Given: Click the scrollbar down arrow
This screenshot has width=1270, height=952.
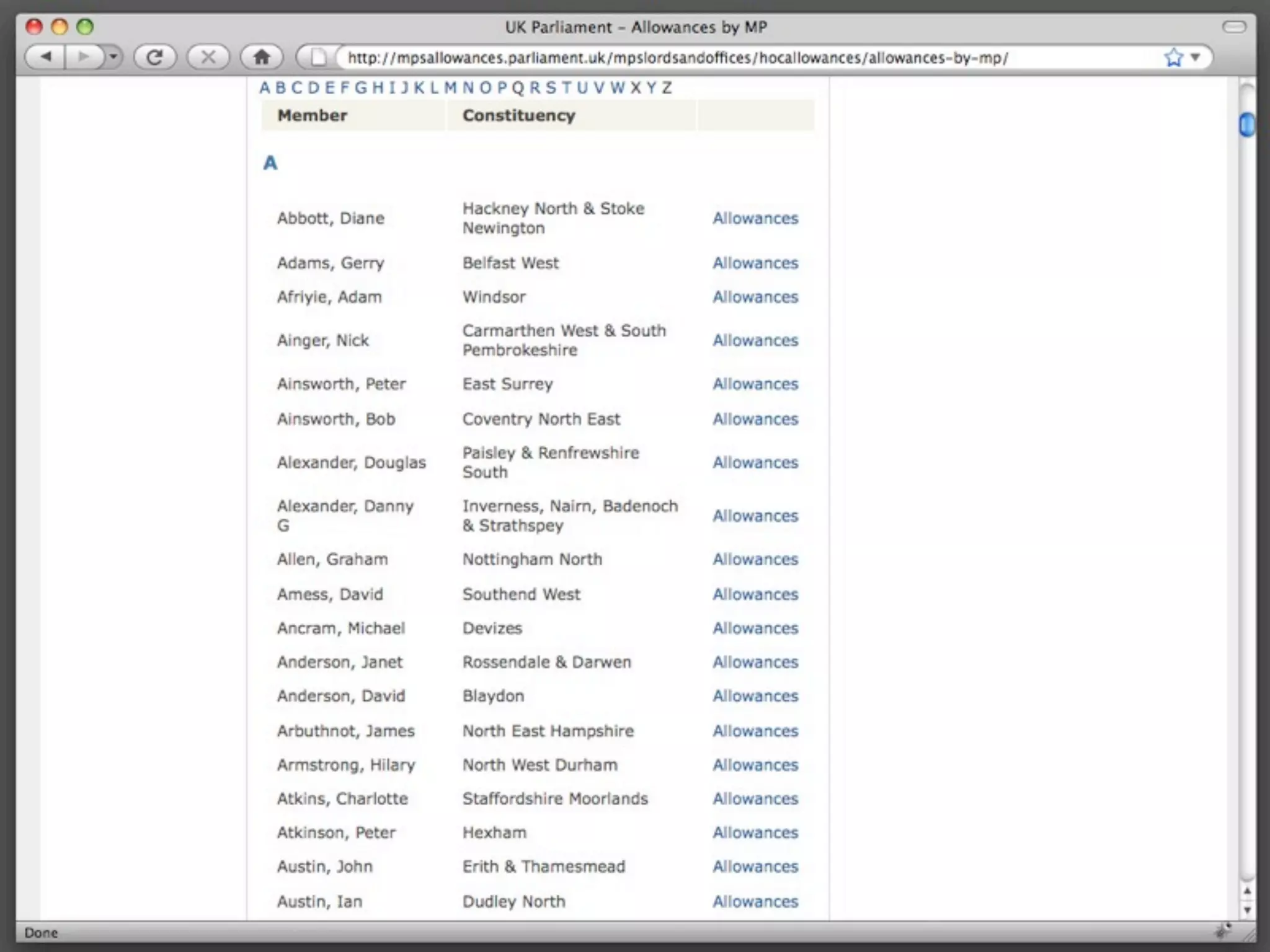Looking at the screenshot, I should (x=1247, y=910).
